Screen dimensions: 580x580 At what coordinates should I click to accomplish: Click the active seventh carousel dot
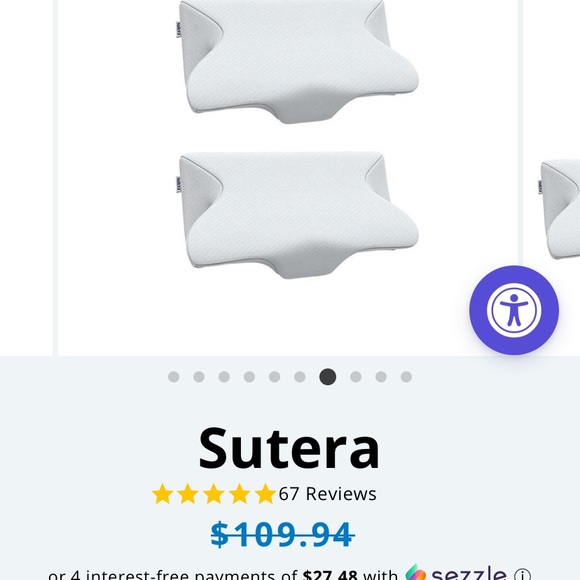pyautogui.click(x=328, y=377)
